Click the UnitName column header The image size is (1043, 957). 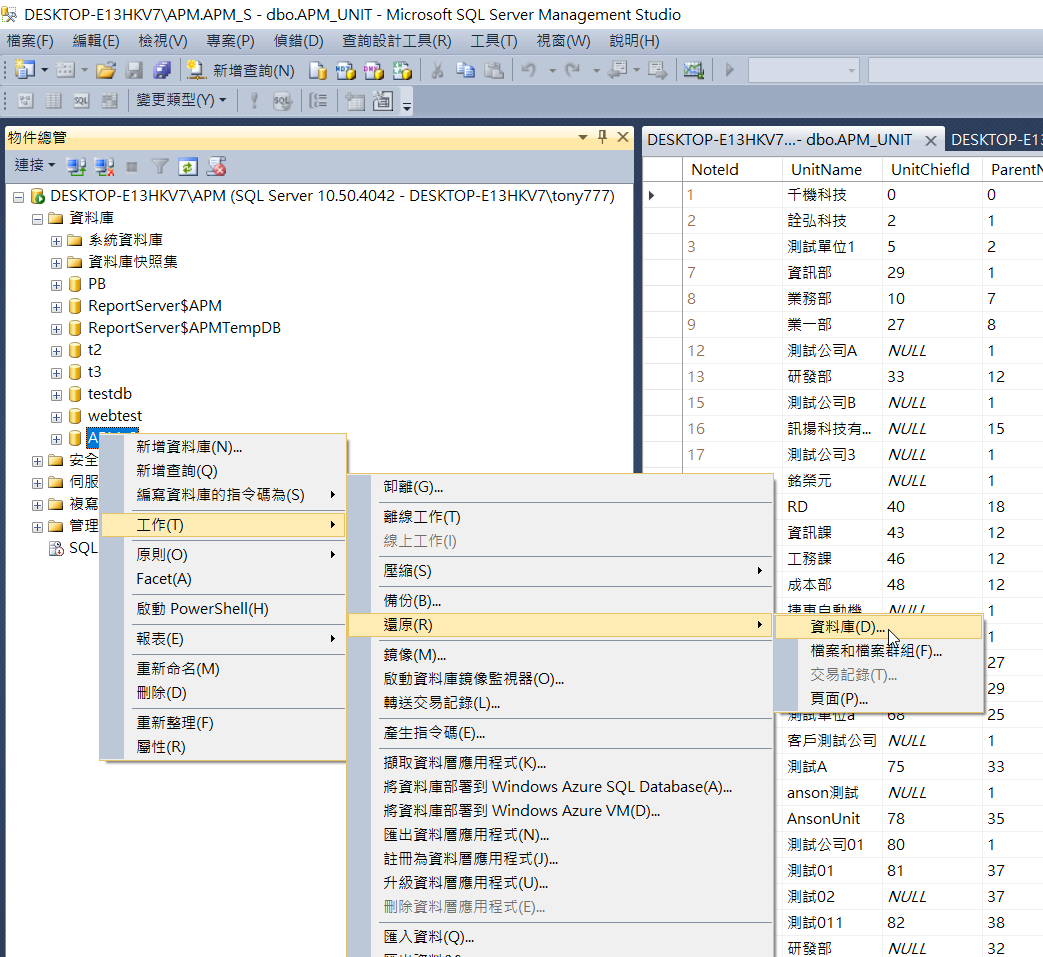832,170
